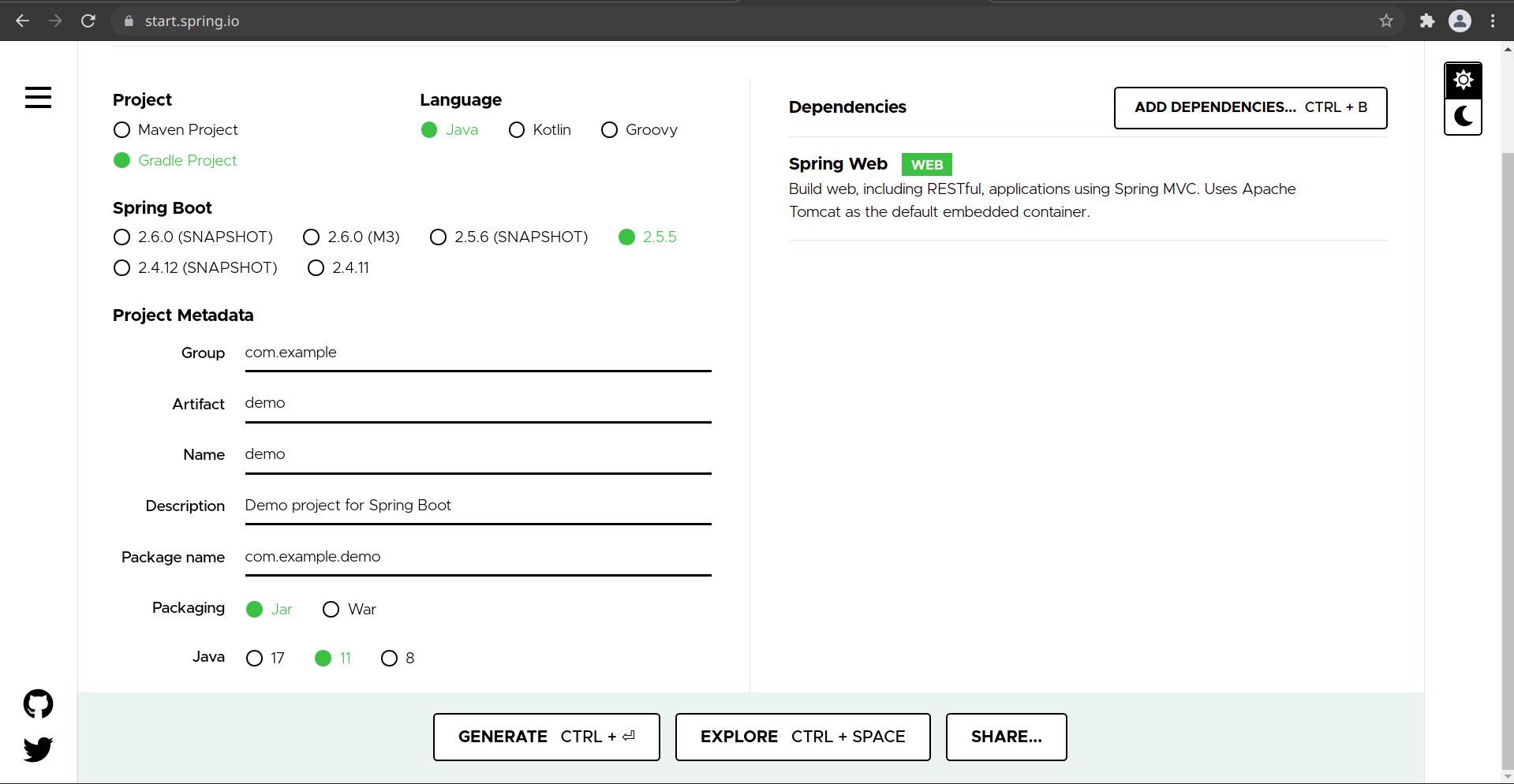The image size is (1514, 784).
Task: Edit the Artifact field showing demo
Action: click(x=477, y=403)
